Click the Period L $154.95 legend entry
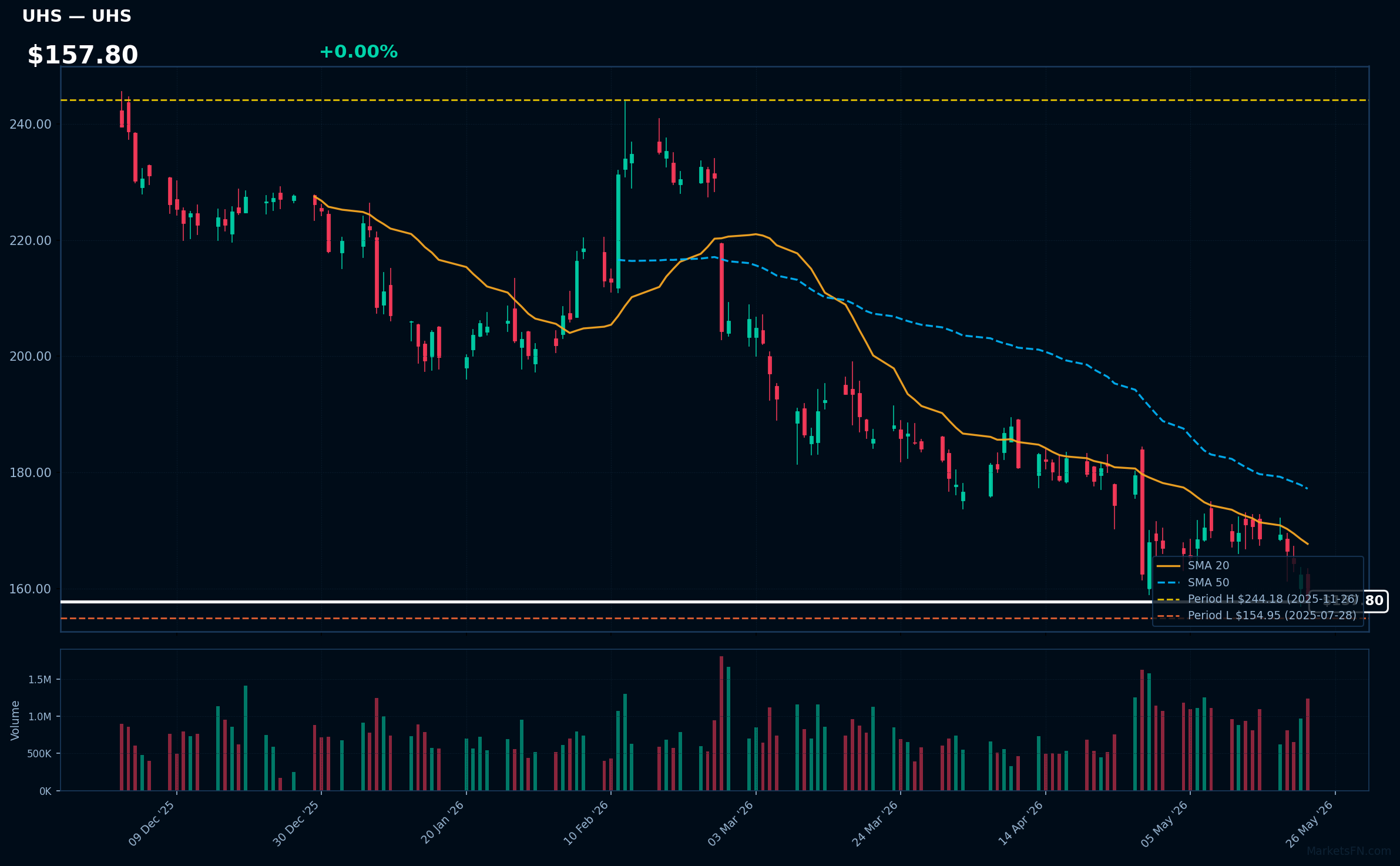 pos(1257,615)
